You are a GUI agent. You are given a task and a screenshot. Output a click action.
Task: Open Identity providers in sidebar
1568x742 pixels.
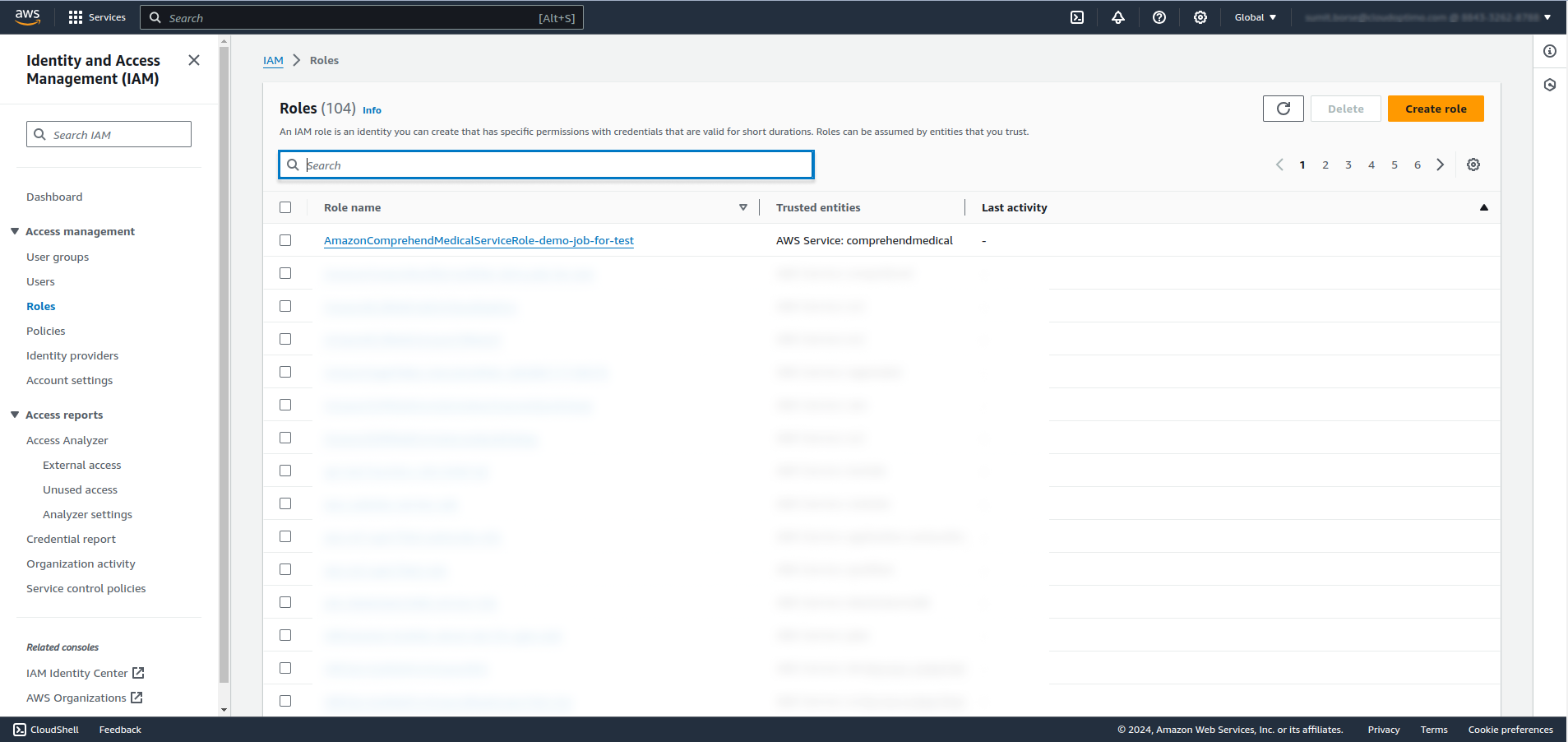point(72,355)
